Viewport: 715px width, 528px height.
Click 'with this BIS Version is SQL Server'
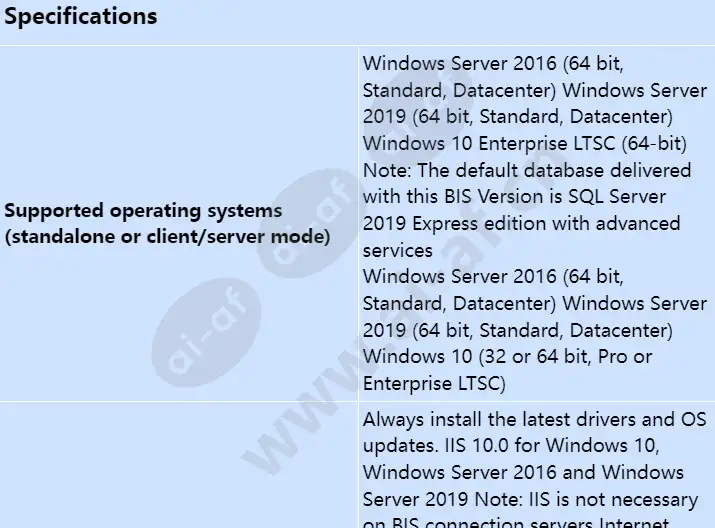(x=514, y=197)
